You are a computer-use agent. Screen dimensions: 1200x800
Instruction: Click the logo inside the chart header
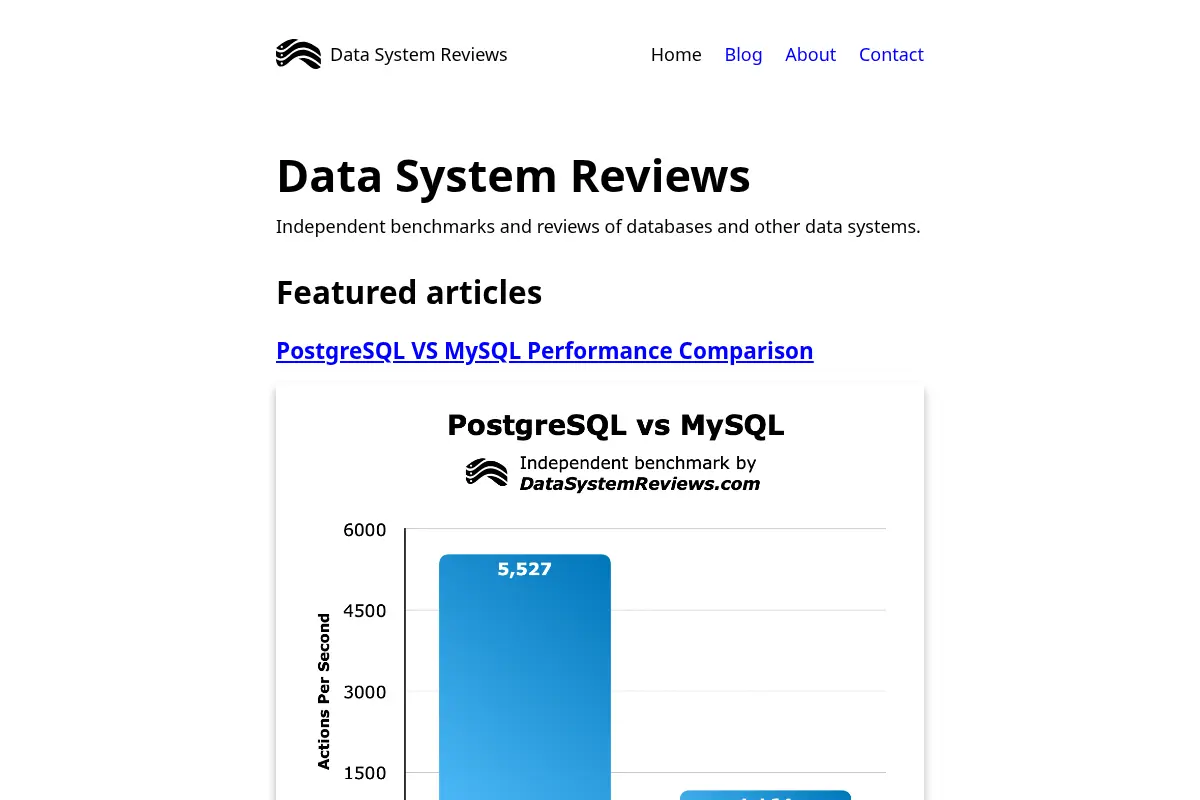pos(487,473)
